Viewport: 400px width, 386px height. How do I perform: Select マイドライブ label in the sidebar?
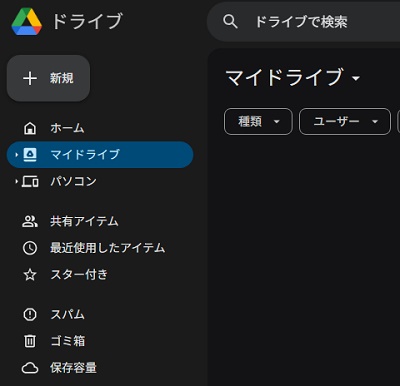tap(85, 155)
